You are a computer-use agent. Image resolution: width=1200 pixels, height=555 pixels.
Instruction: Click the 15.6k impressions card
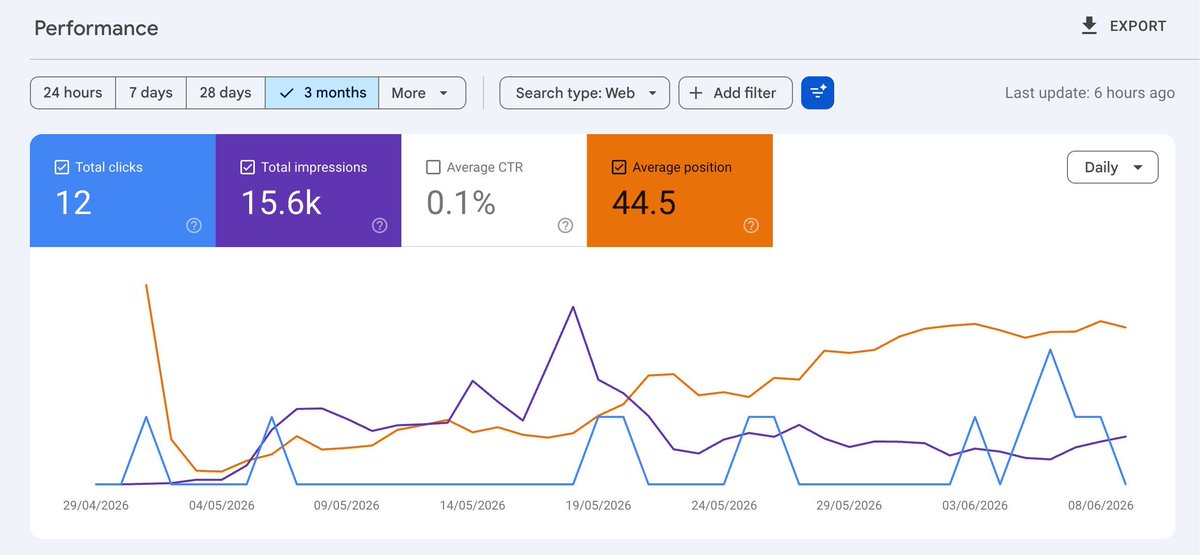309,190
